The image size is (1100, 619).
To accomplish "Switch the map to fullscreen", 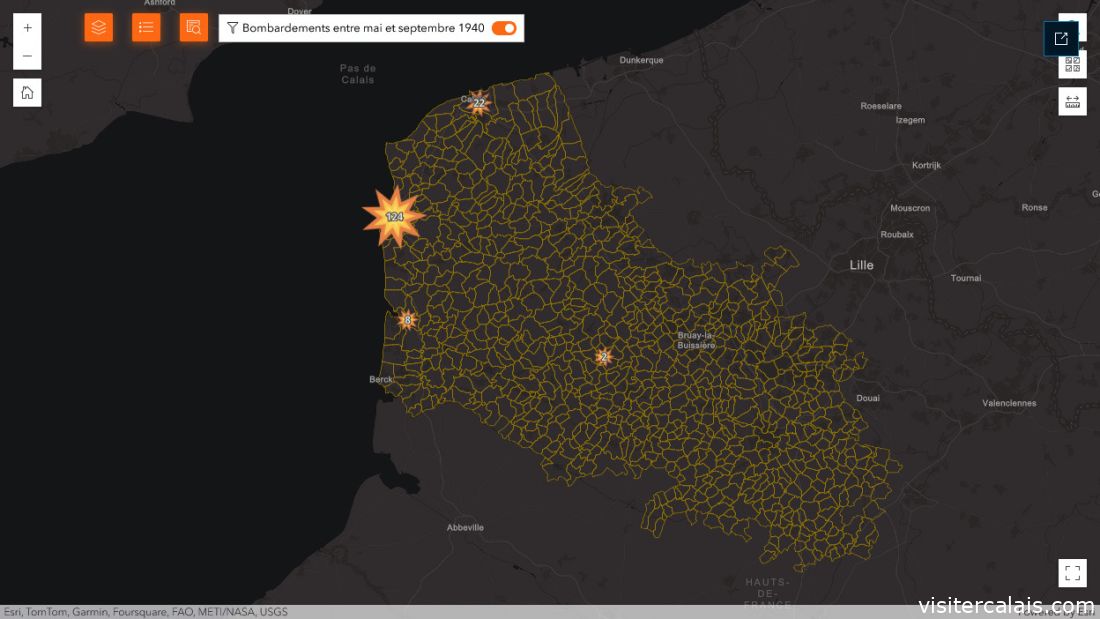I will point(1073,573).
